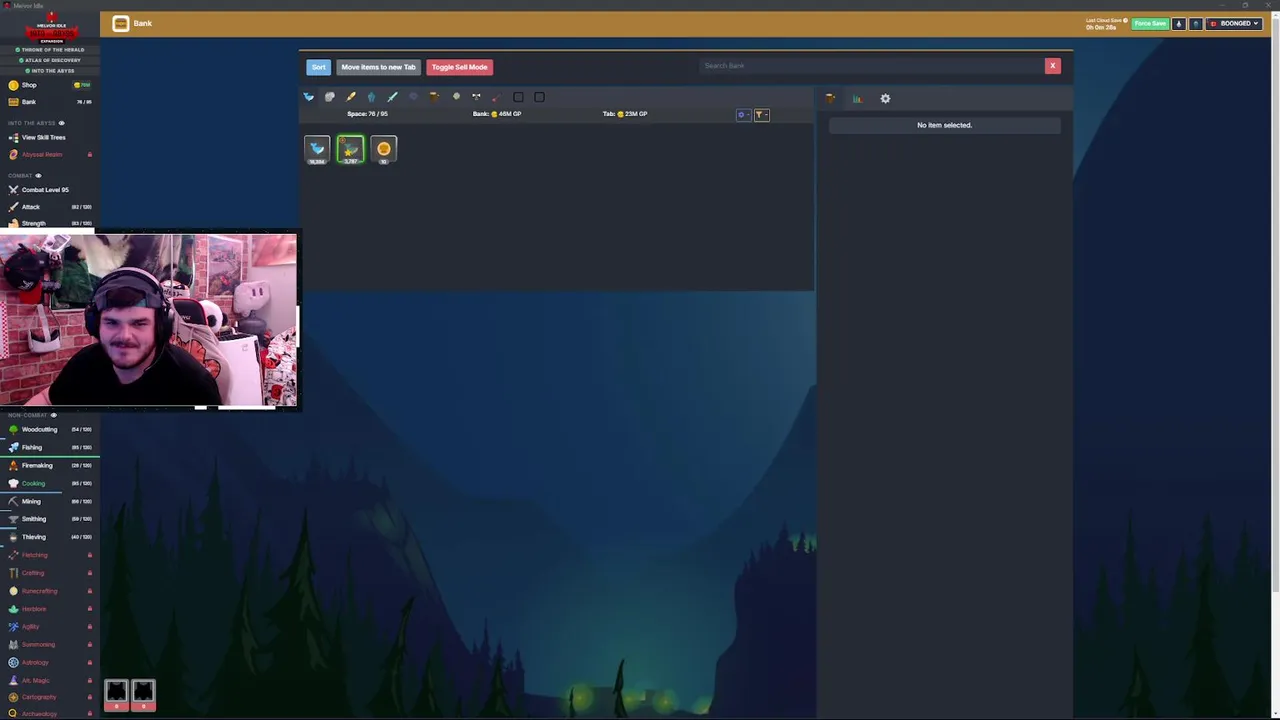The height and width of the screenshot is (720, 1280).
Task: Open the Mining skill
Action: point(48,502)
